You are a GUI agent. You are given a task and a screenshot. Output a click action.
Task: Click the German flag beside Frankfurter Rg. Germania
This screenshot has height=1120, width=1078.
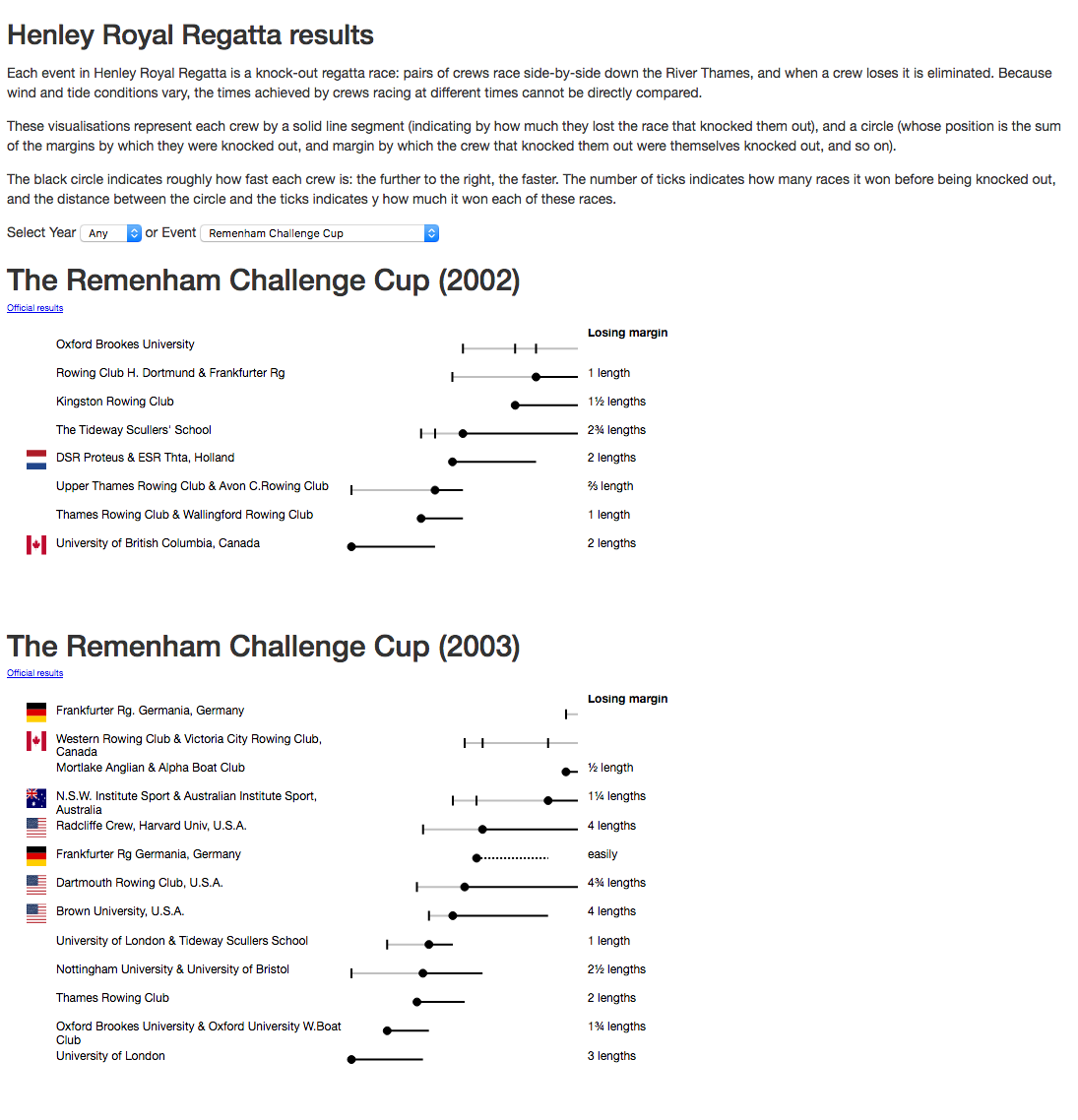[35, 711]
